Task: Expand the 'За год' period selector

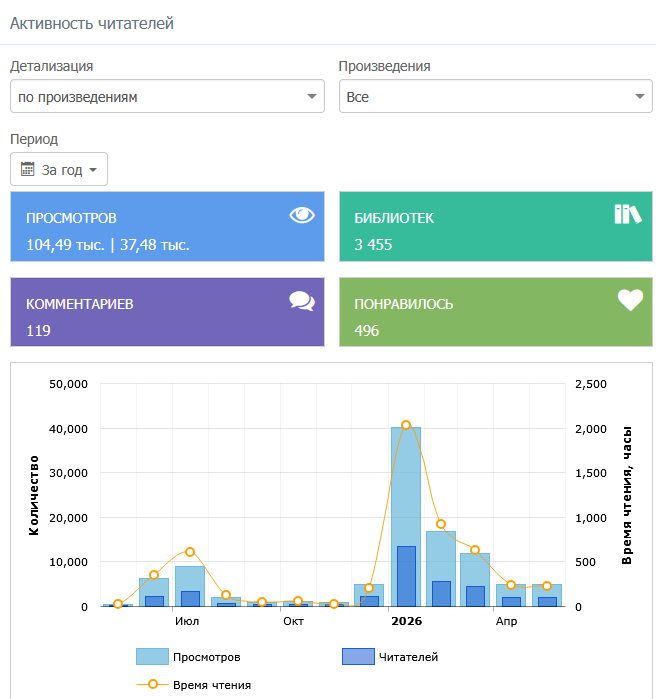Action: pos(59,169)
